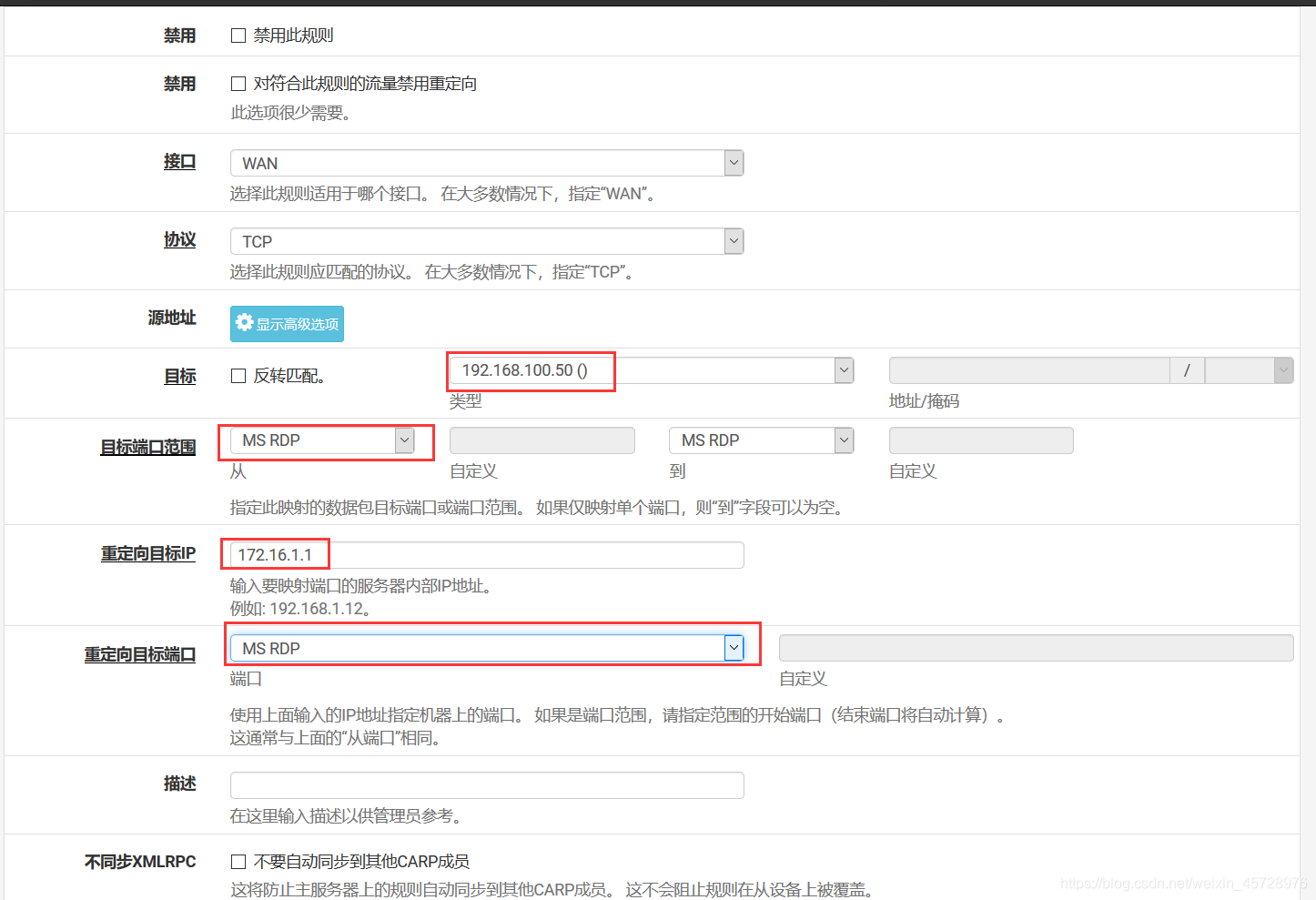
Task: Click the gear icon on 显示高级选项
Action: tap(244, 323)
